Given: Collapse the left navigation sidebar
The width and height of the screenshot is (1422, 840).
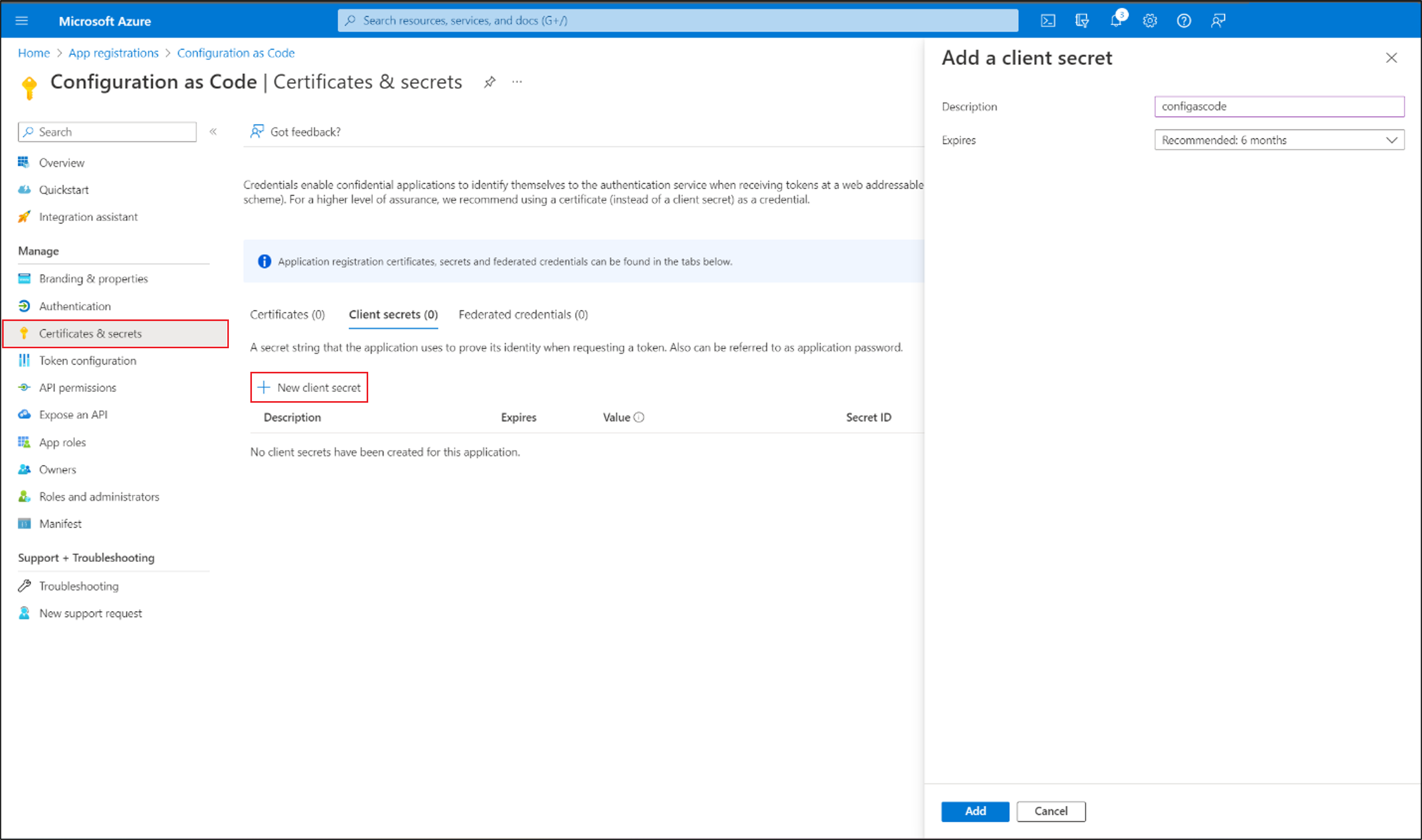Looking at the screenshot, I should click(213, 132).
